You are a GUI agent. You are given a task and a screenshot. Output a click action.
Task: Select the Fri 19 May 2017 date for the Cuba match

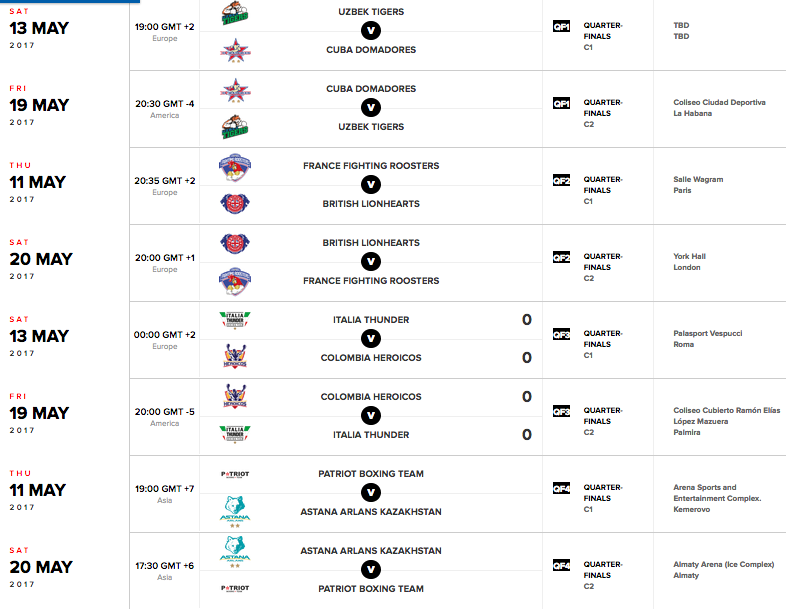coord(39,105)
